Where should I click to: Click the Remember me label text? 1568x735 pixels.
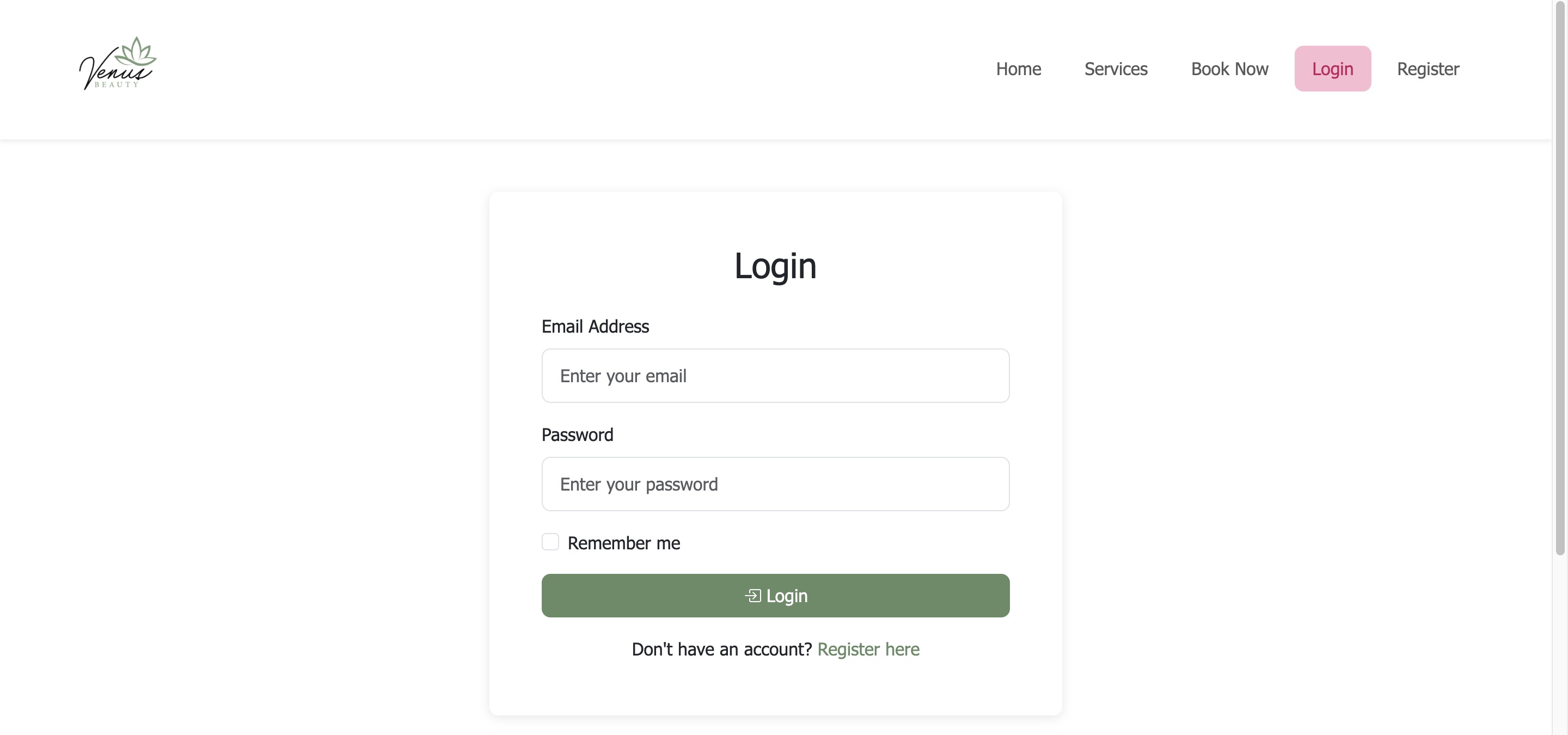(623, 543)
